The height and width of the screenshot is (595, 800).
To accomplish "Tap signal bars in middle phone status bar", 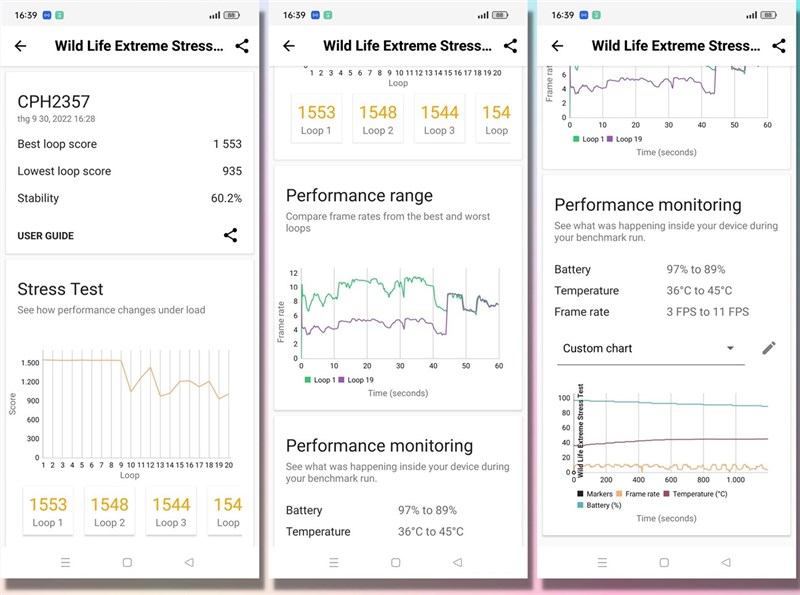I will tap(483, 15).
